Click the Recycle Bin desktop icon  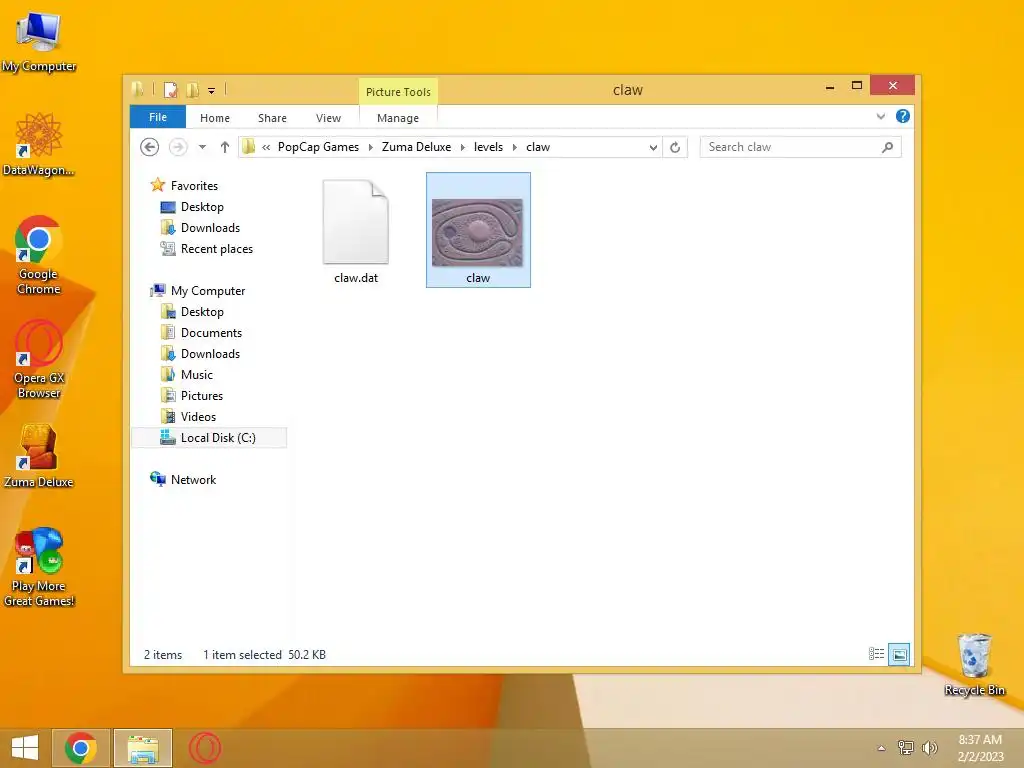coord(974,664)
